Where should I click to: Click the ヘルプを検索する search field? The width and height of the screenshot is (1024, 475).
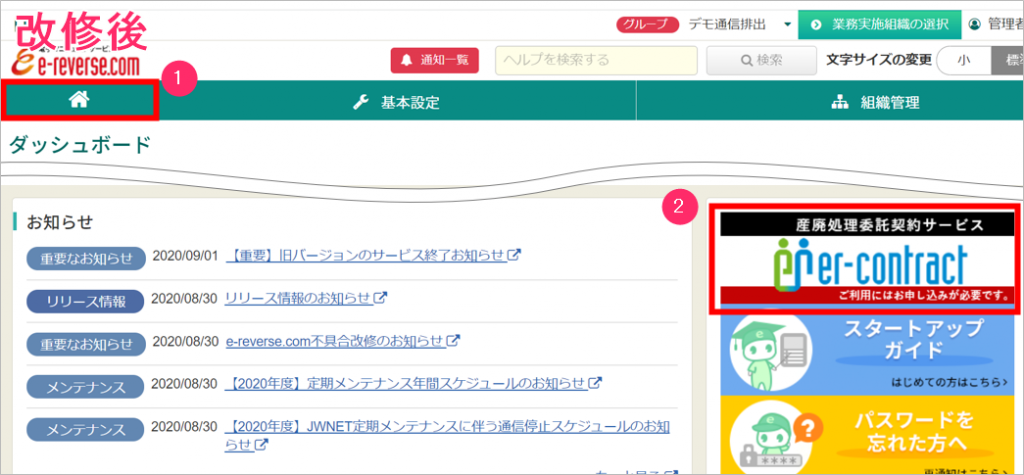(595, 60)
